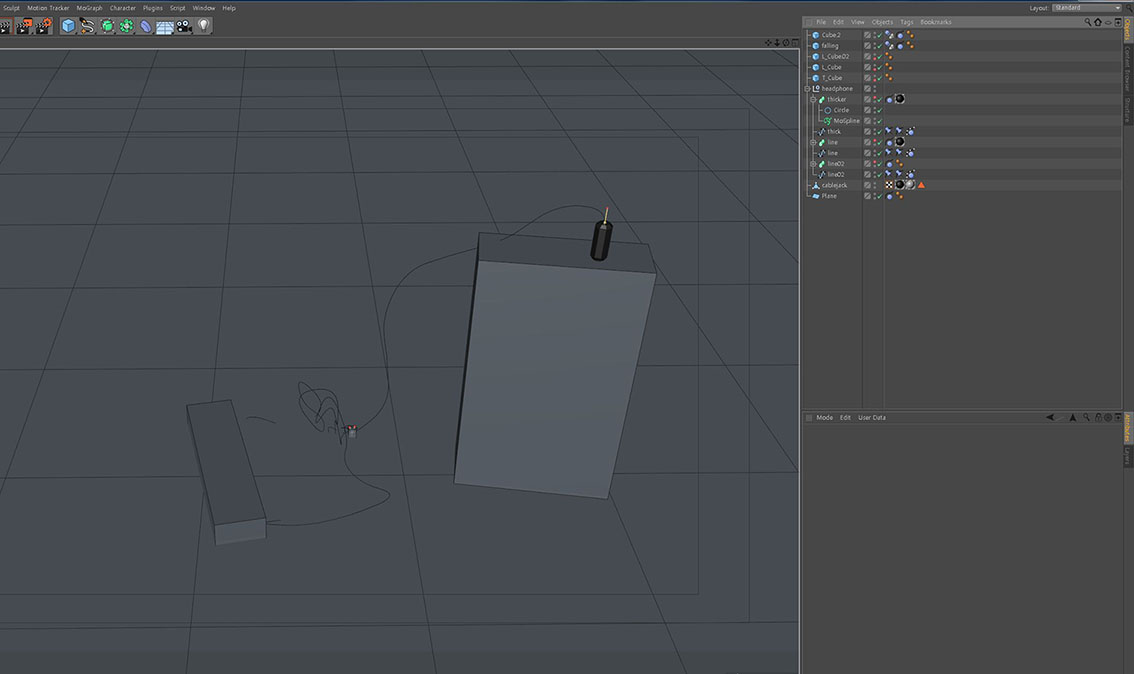The height and width of the screenshot is (674, 1134).
Task: Click the viewport Rotate camera icon
Action: tap(786, 43)
